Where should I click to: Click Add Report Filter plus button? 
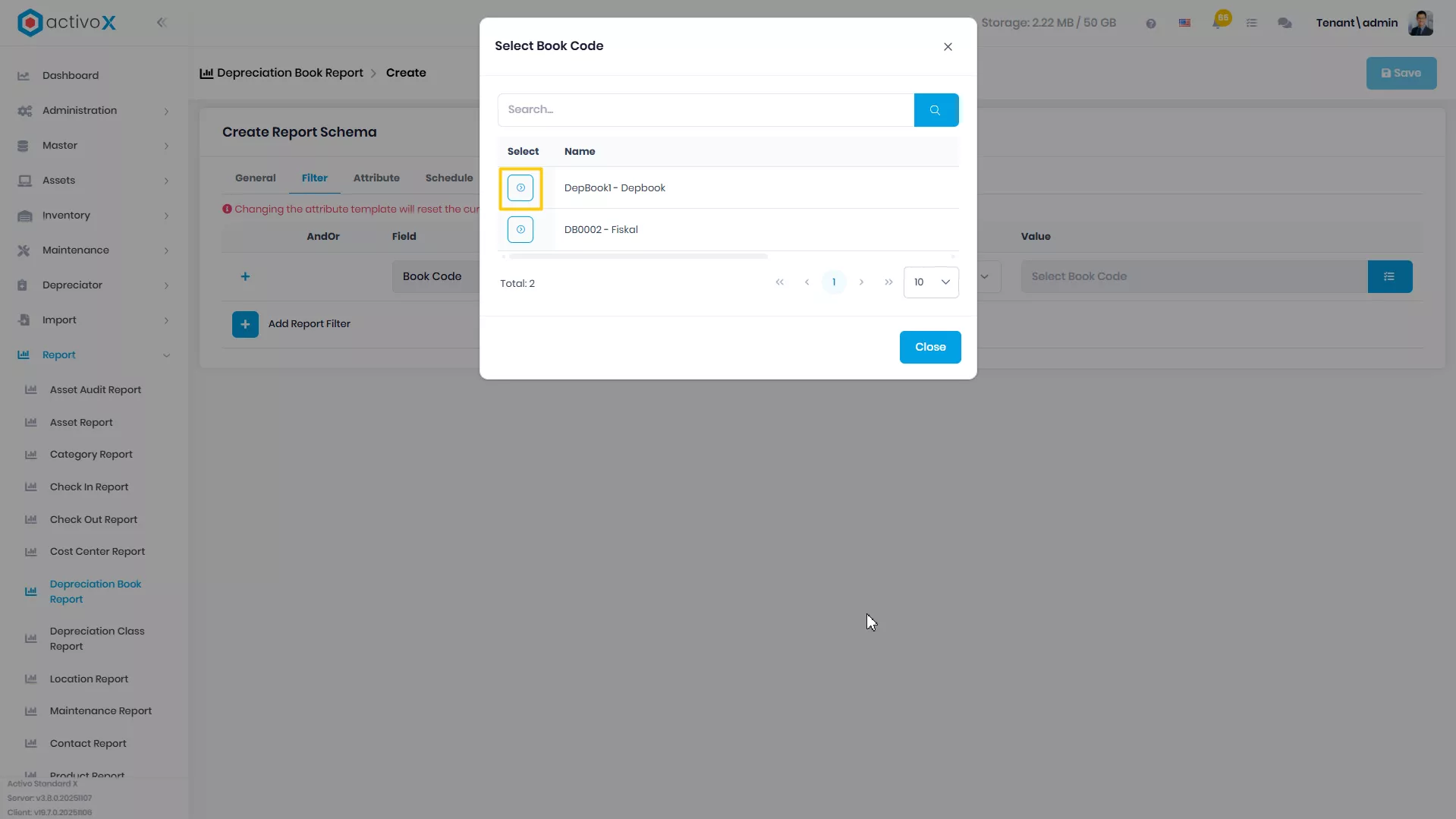point(245,324)
